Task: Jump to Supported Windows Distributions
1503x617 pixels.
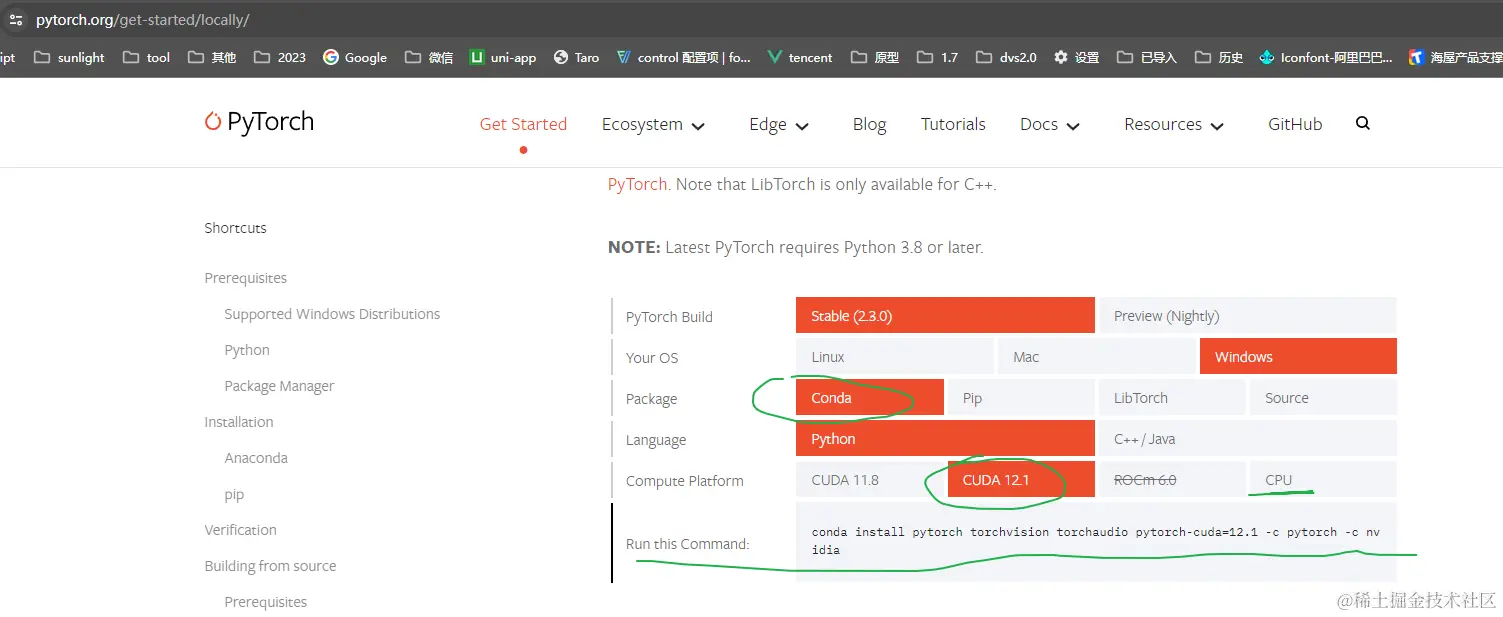Action: point(332,313)
